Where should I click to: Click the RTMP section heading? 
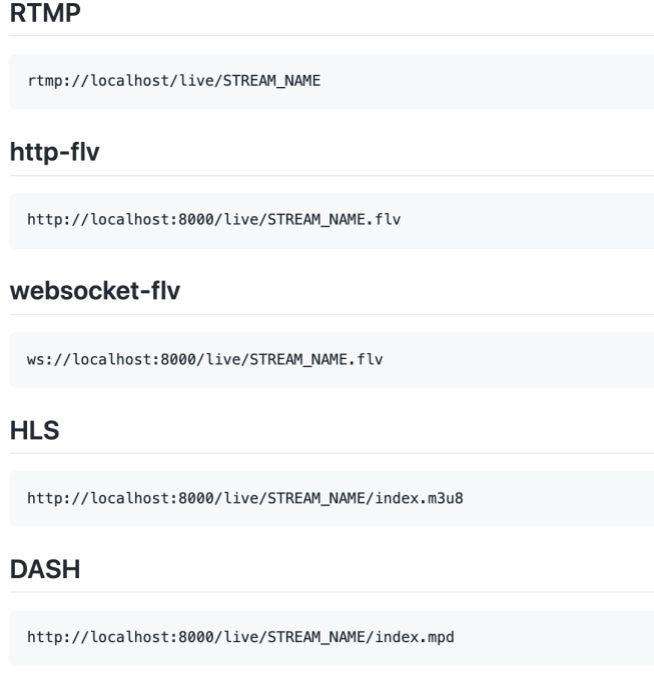point(45,13)
